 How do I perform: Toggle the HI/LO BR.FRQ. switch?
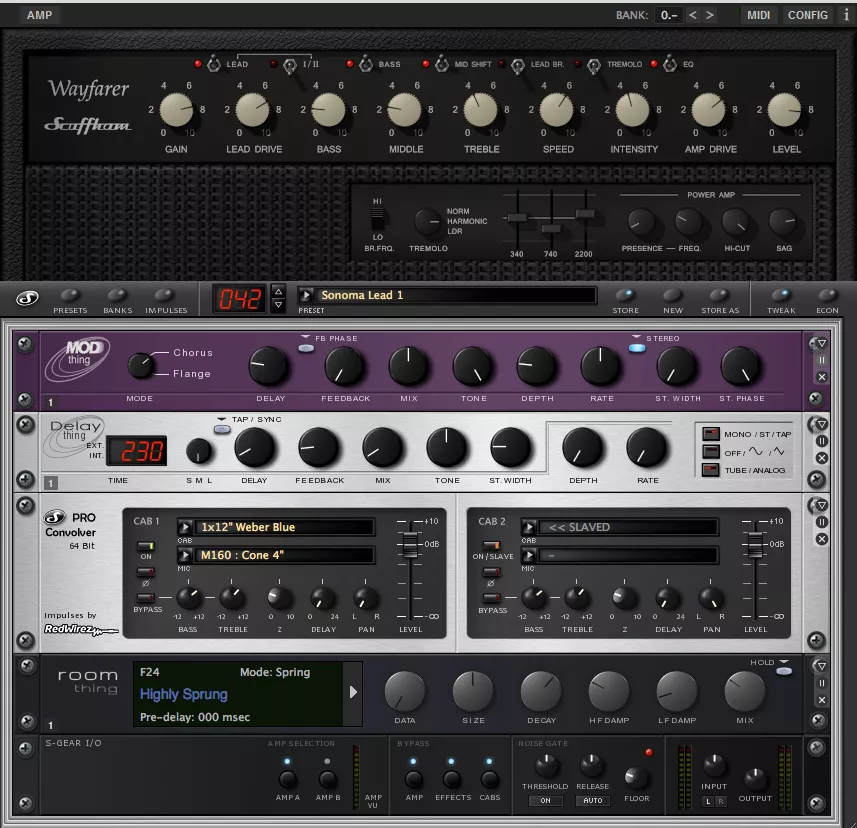378,219
